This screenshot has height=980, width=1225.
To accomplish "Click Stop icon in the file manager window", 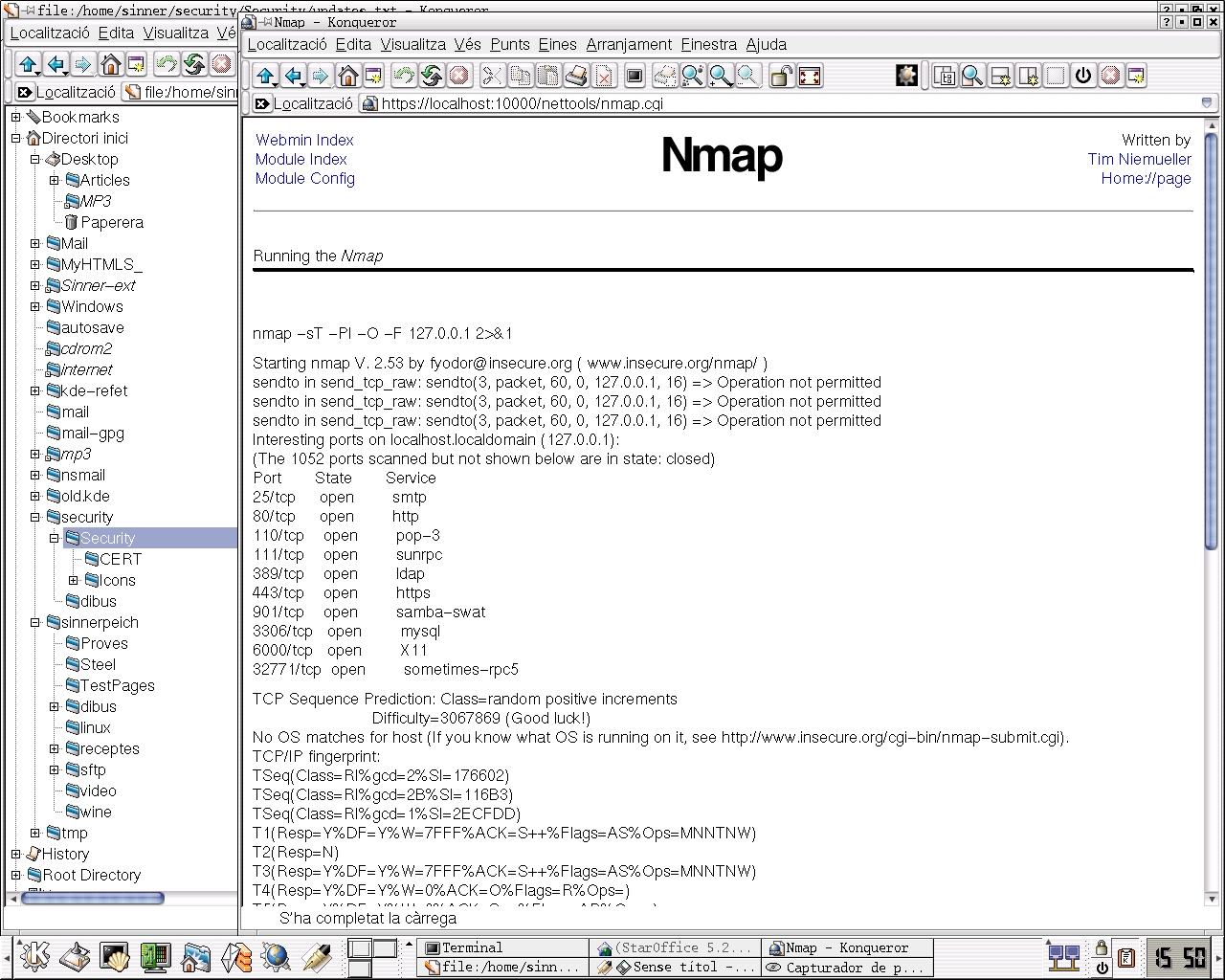I will [222, 64].
